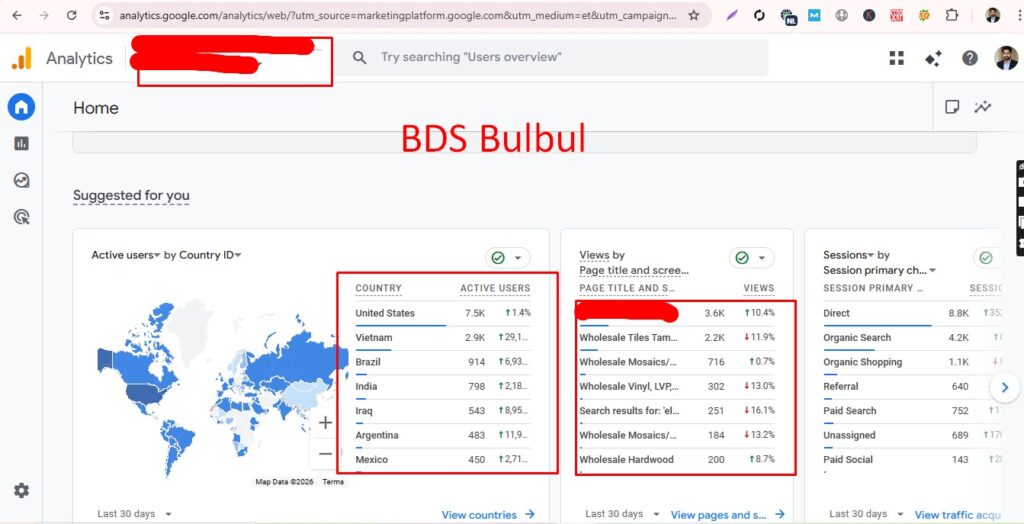The height and width of the screenshot is (524, 1024).
Task: Change Last 30 days on countries card
Action: (135, 514)
